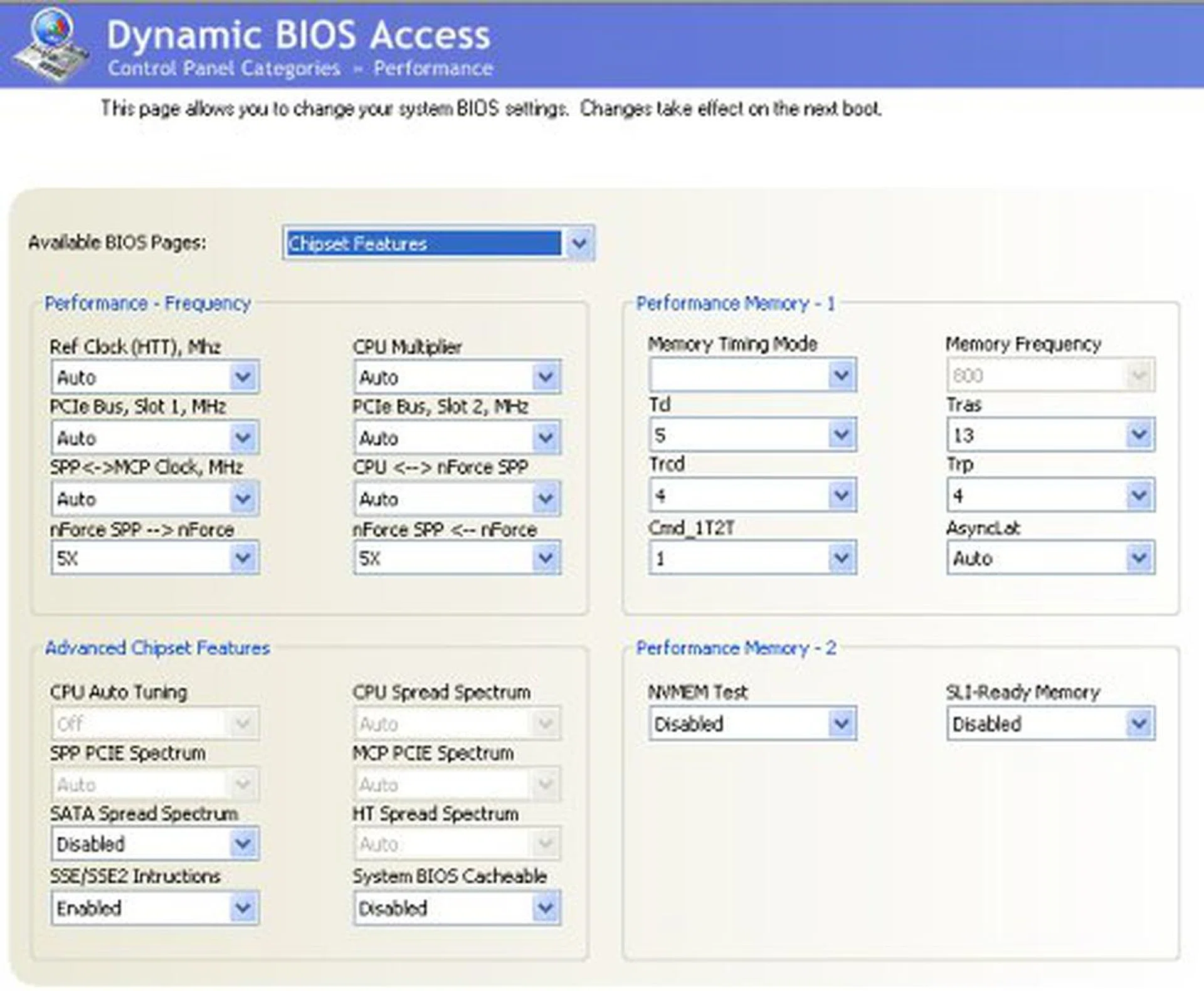
Task: Open the Memory Timing Mode dropdown
Action: [x=842, y=375]
